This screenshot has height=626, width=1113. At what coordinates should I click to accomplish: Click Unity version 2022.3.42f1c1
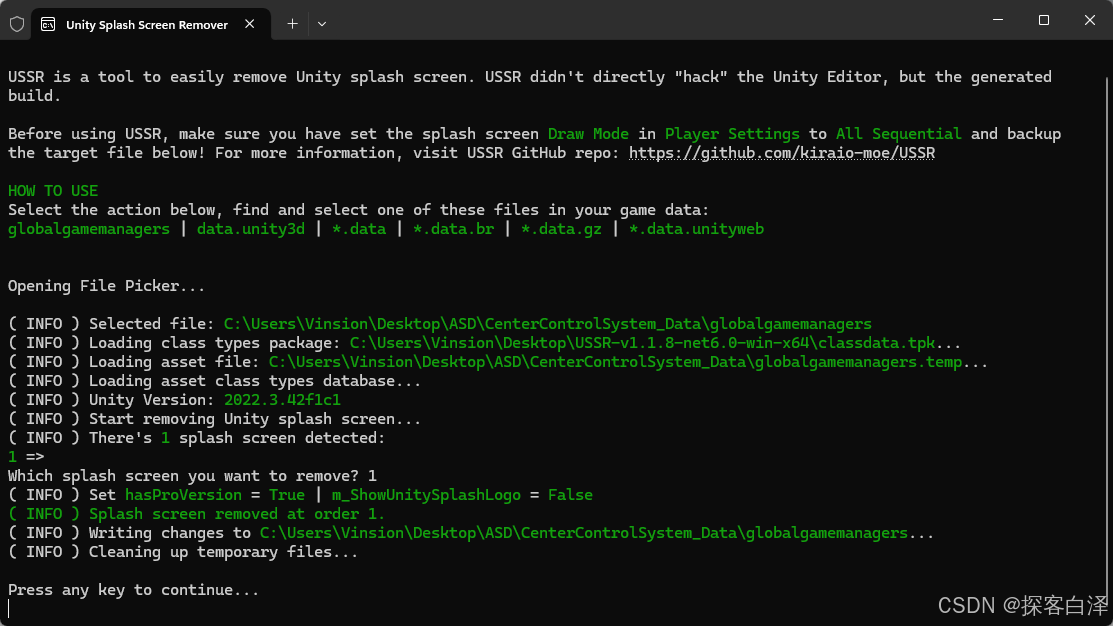283,400
